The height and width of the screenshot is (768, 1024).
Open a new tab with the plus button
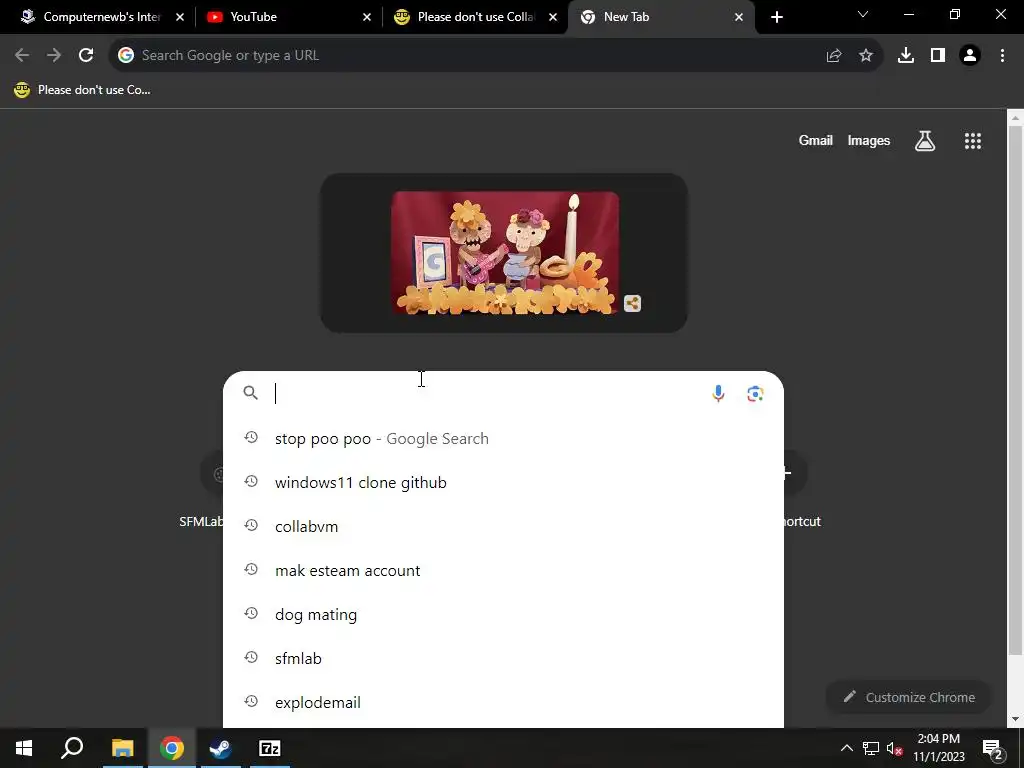(x=776, y=17)
